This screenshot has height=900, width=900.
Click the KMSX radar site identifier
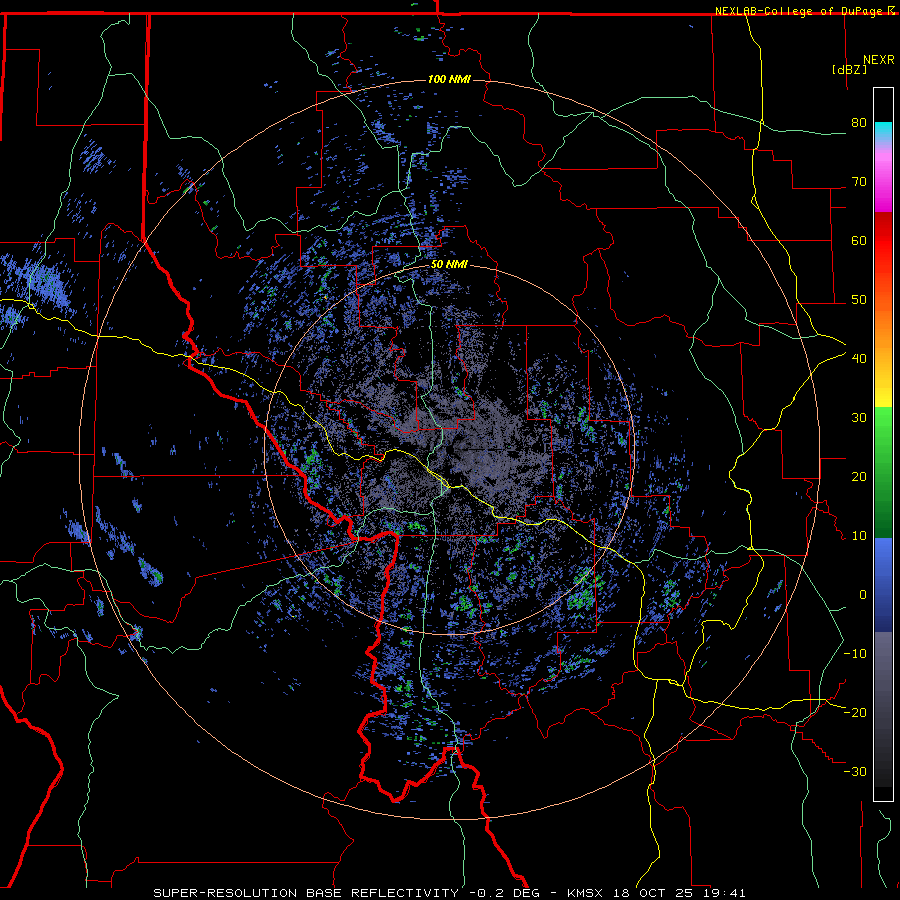pyautogui.click(x=585, y=893)
